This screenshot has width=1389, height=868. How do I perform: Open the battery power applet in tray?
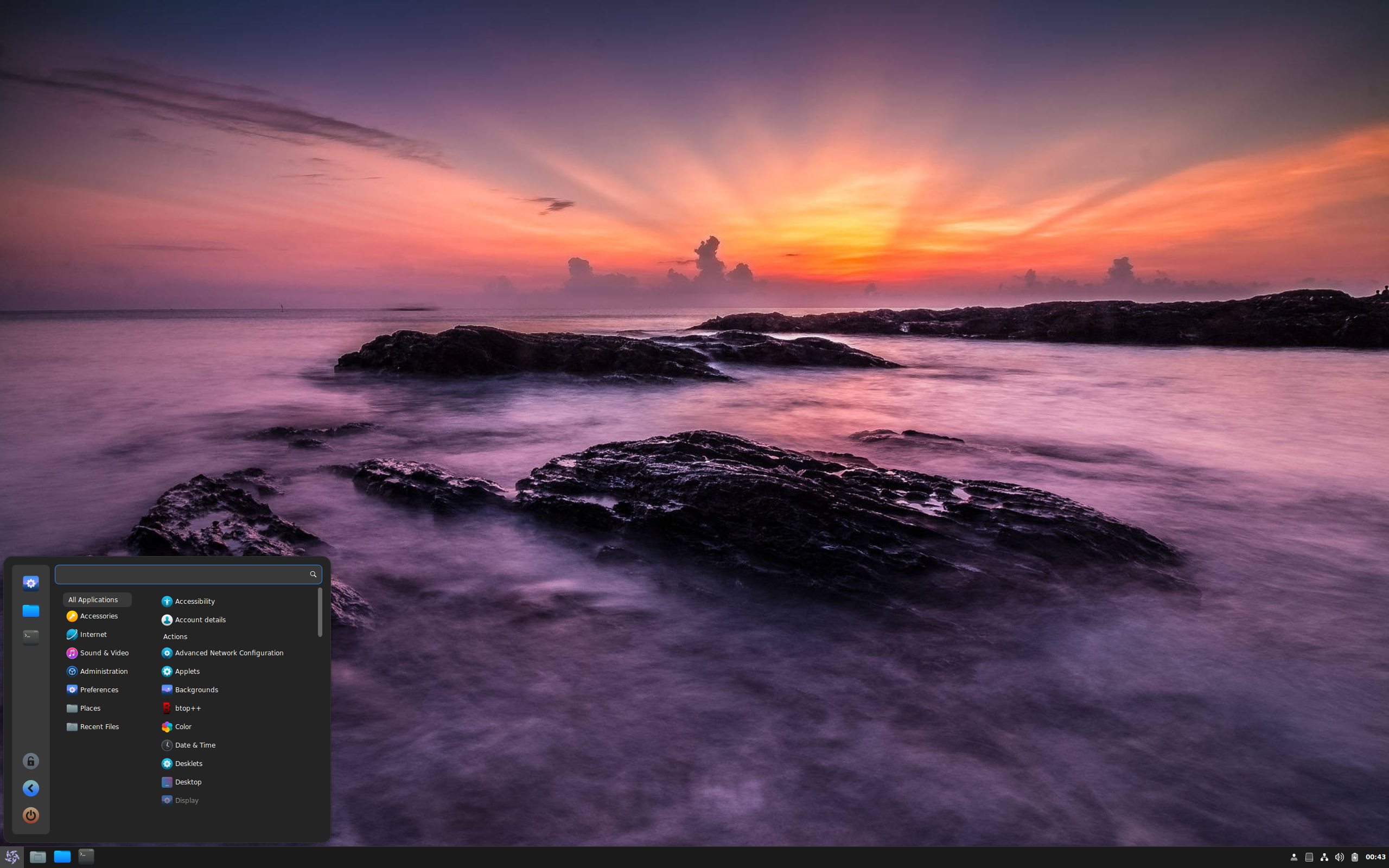1355,857
